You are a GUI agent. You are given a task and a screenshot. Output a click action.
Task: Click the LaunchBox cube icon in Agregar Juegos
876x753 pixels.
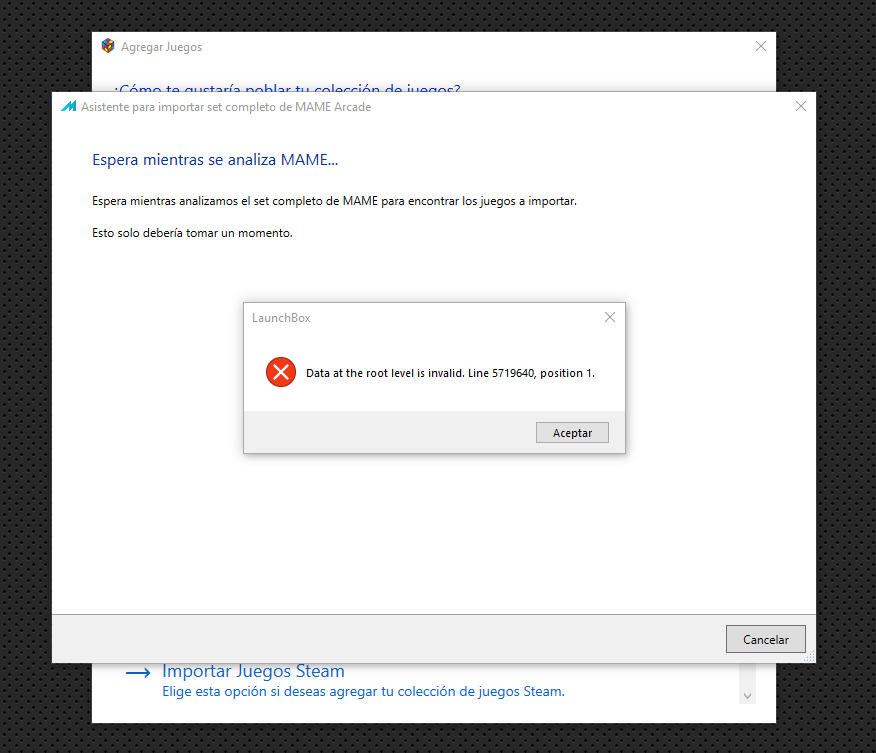click(x=108, y=46)
